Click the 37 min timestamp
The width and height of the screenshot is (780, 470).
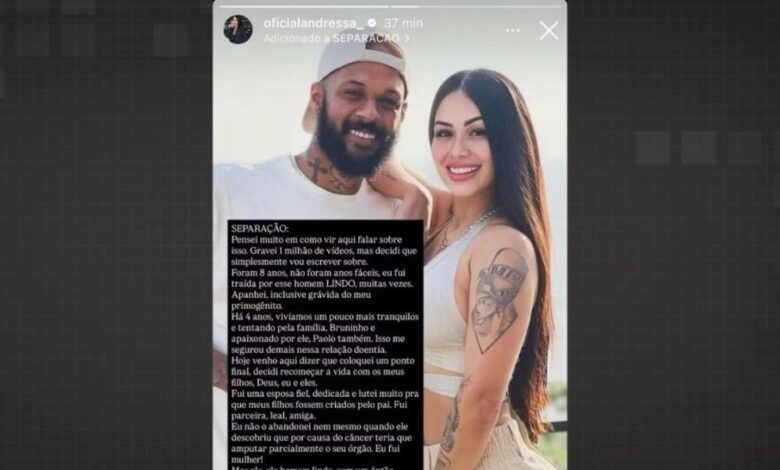(x=403, y=23)
